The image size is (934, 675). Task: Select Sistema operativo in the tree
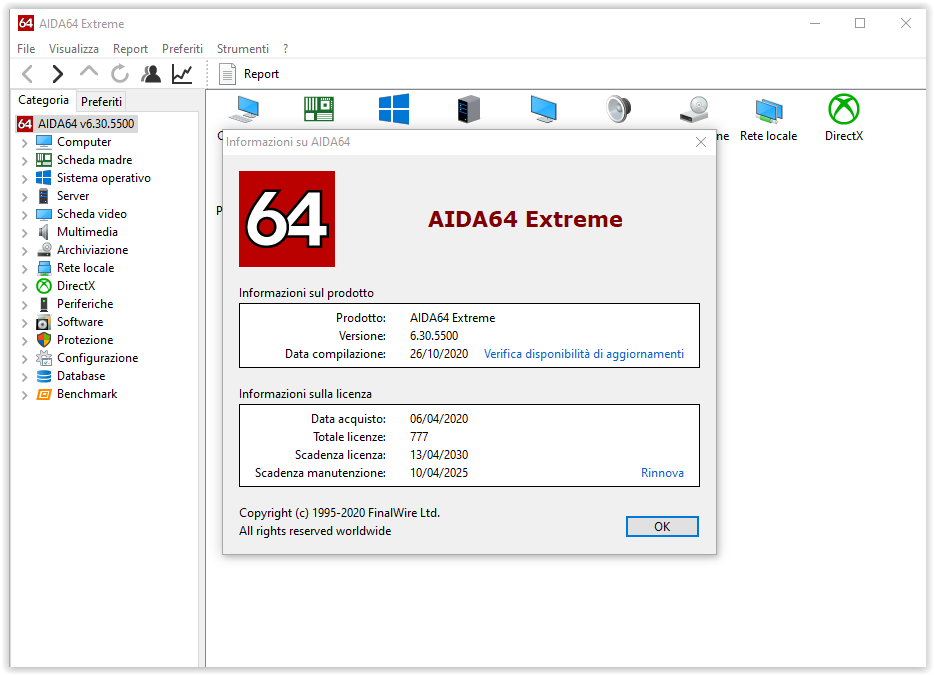click(104, 178)
